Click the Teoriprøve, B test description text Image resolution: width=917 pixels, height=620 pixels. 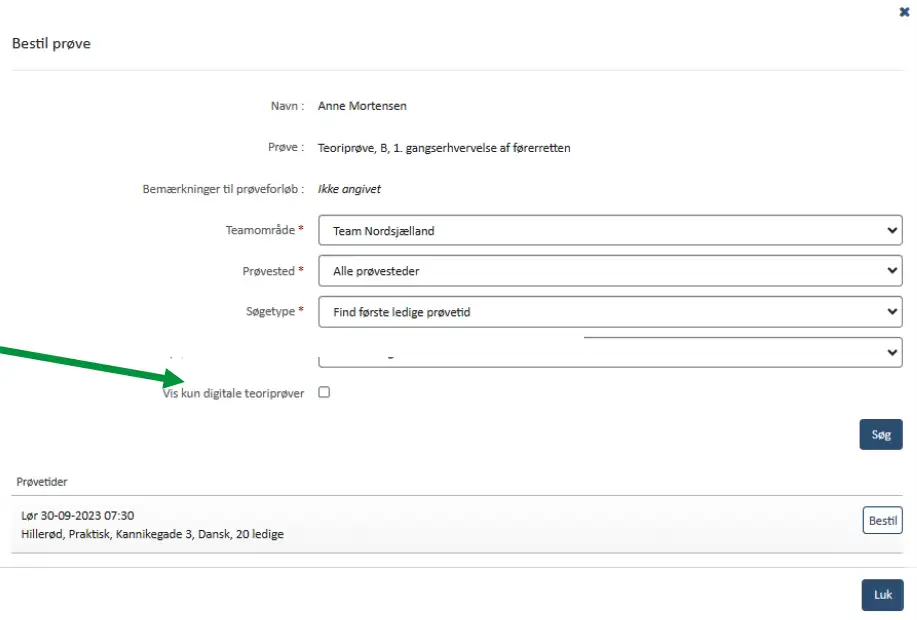[x=444, y=148]
